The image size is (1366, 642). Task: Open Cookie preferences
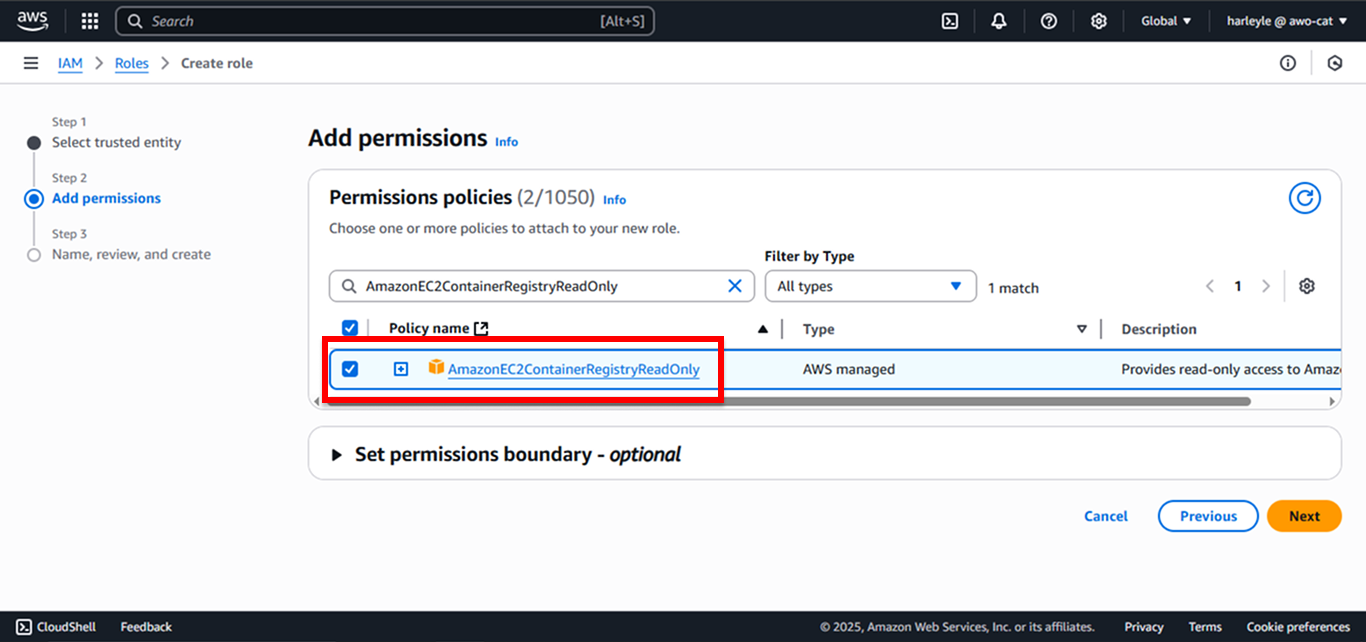(x=1298, y=627)
